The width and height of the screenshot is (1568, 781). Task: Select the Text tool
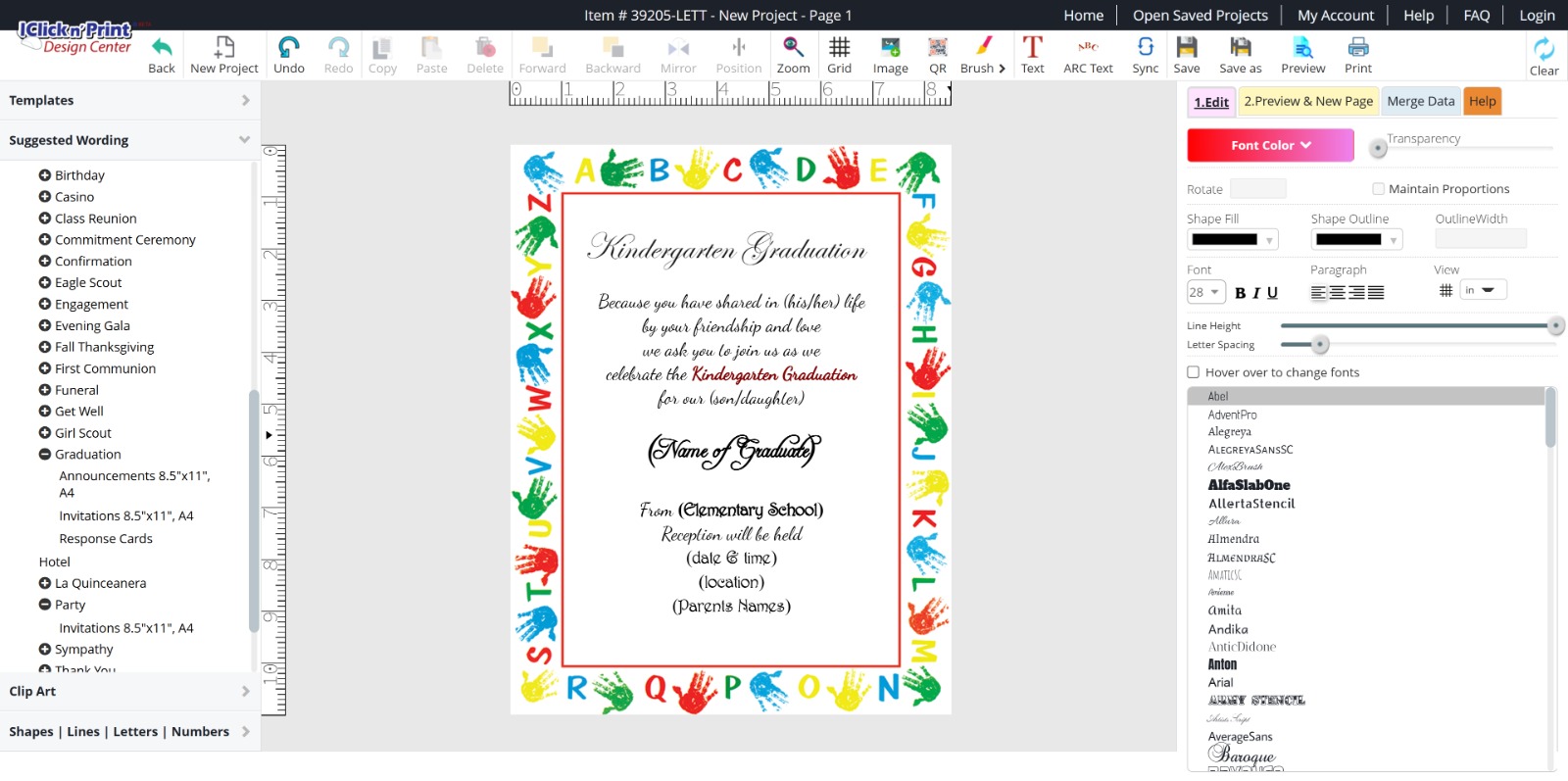[1032, 48]
